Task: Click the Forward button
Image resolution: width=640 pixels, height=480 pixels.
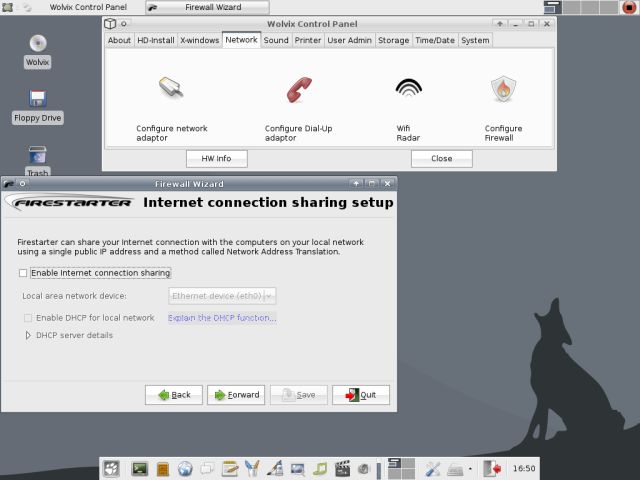Action: (x=236, y=395)
